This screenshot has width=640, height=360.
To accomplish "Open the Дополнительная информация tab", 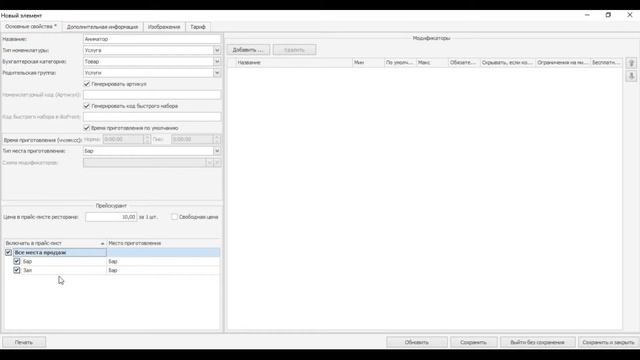I will click(102, 27).
